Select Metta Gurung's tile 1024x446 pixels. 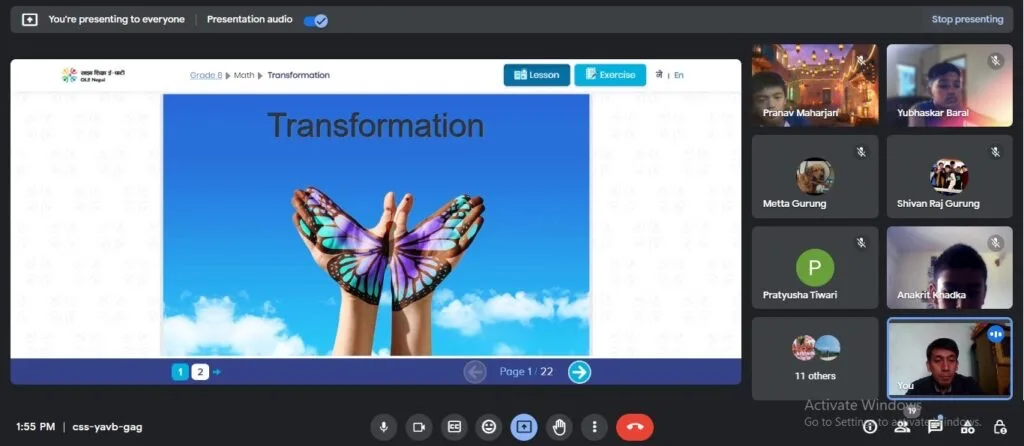click(815, 176)
